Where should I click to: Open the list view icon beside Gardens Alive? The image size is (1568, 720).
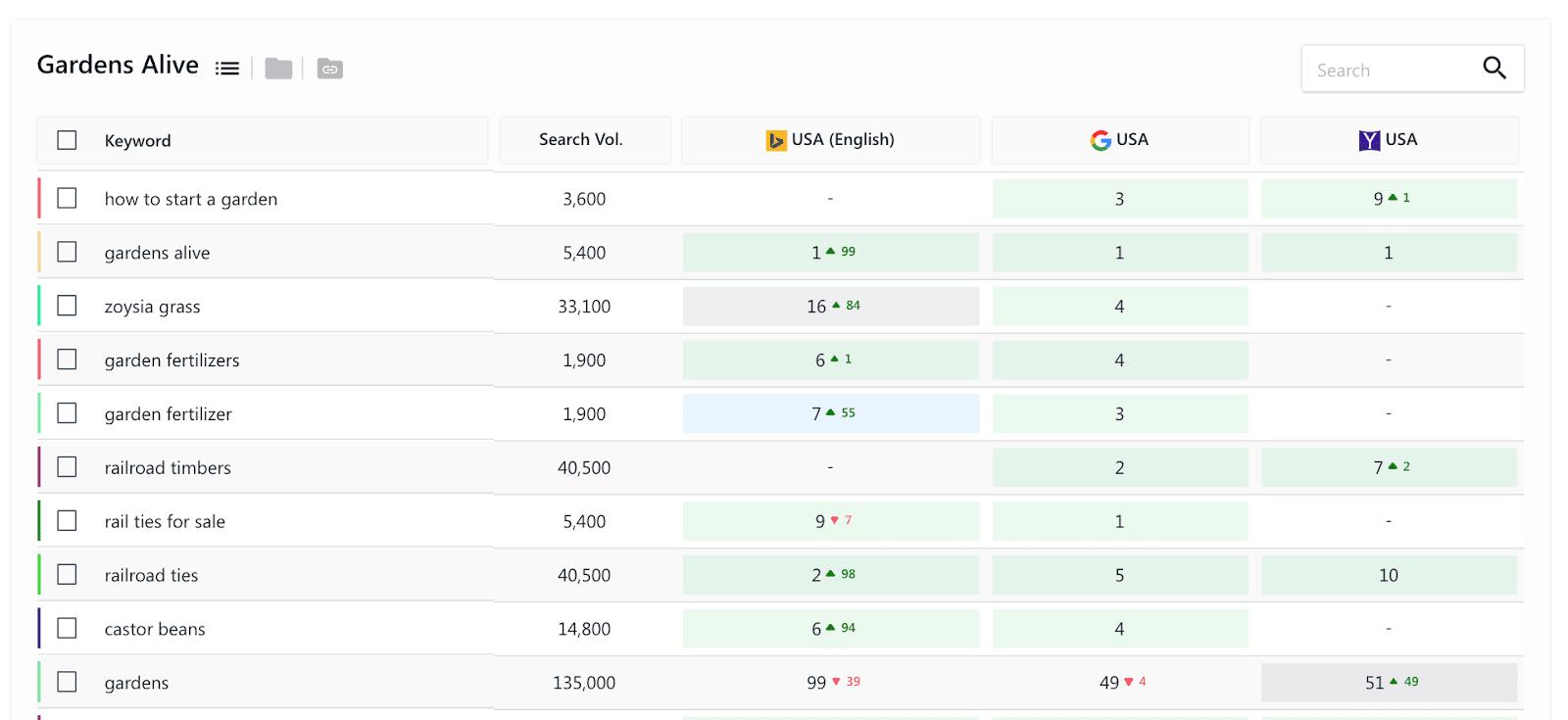point(227,69)
